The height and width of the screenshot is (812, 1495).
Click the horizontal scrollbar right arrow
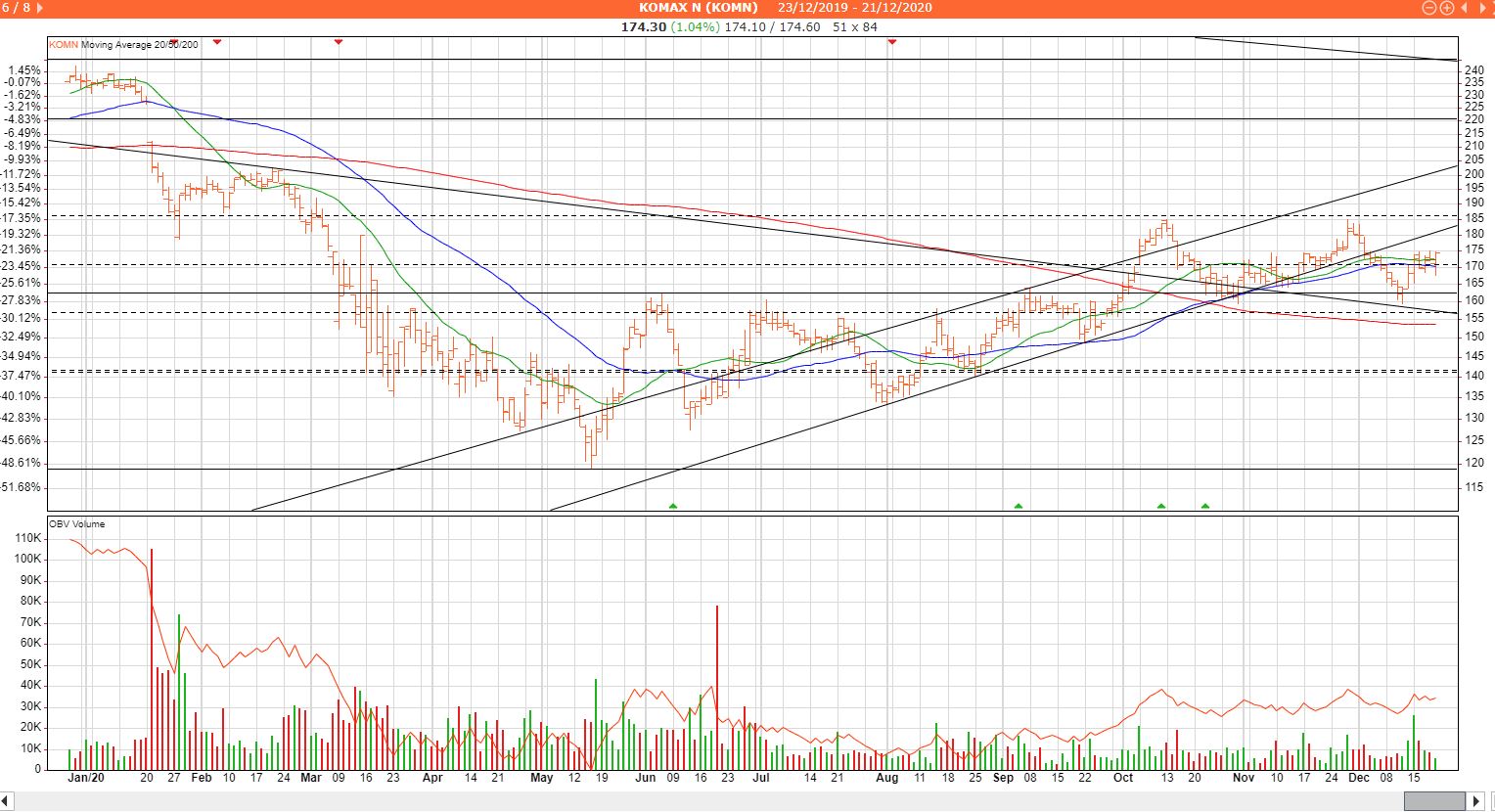[1485, 801]
